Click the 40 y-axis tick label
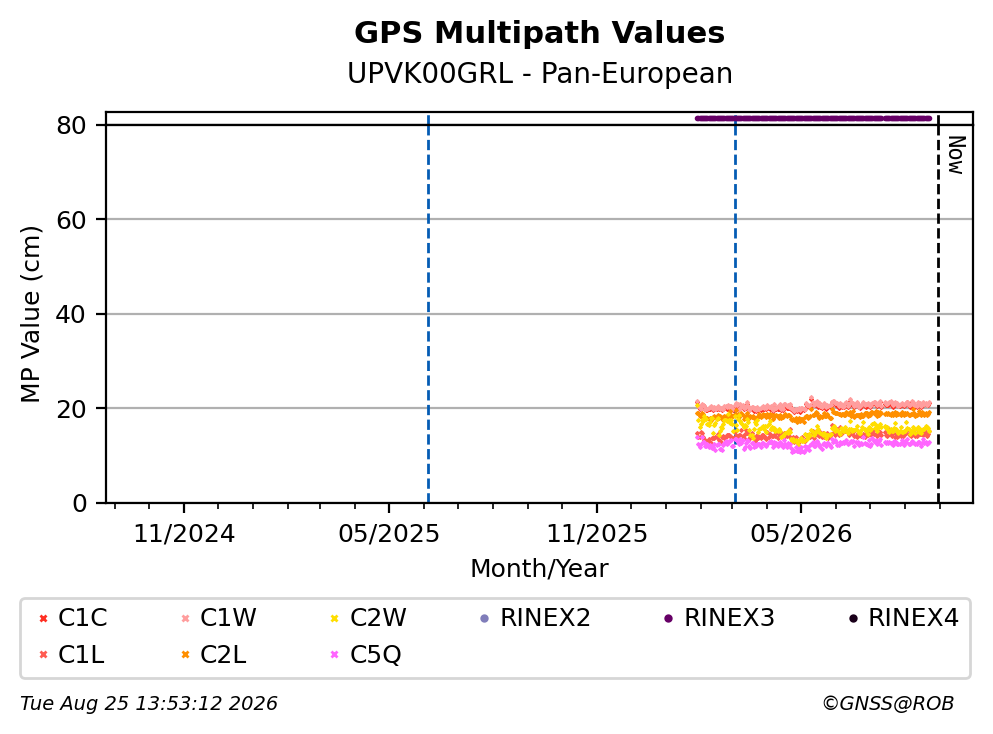Screen dimensions: 993x734 pyautogui.click(x=71, y=314)
